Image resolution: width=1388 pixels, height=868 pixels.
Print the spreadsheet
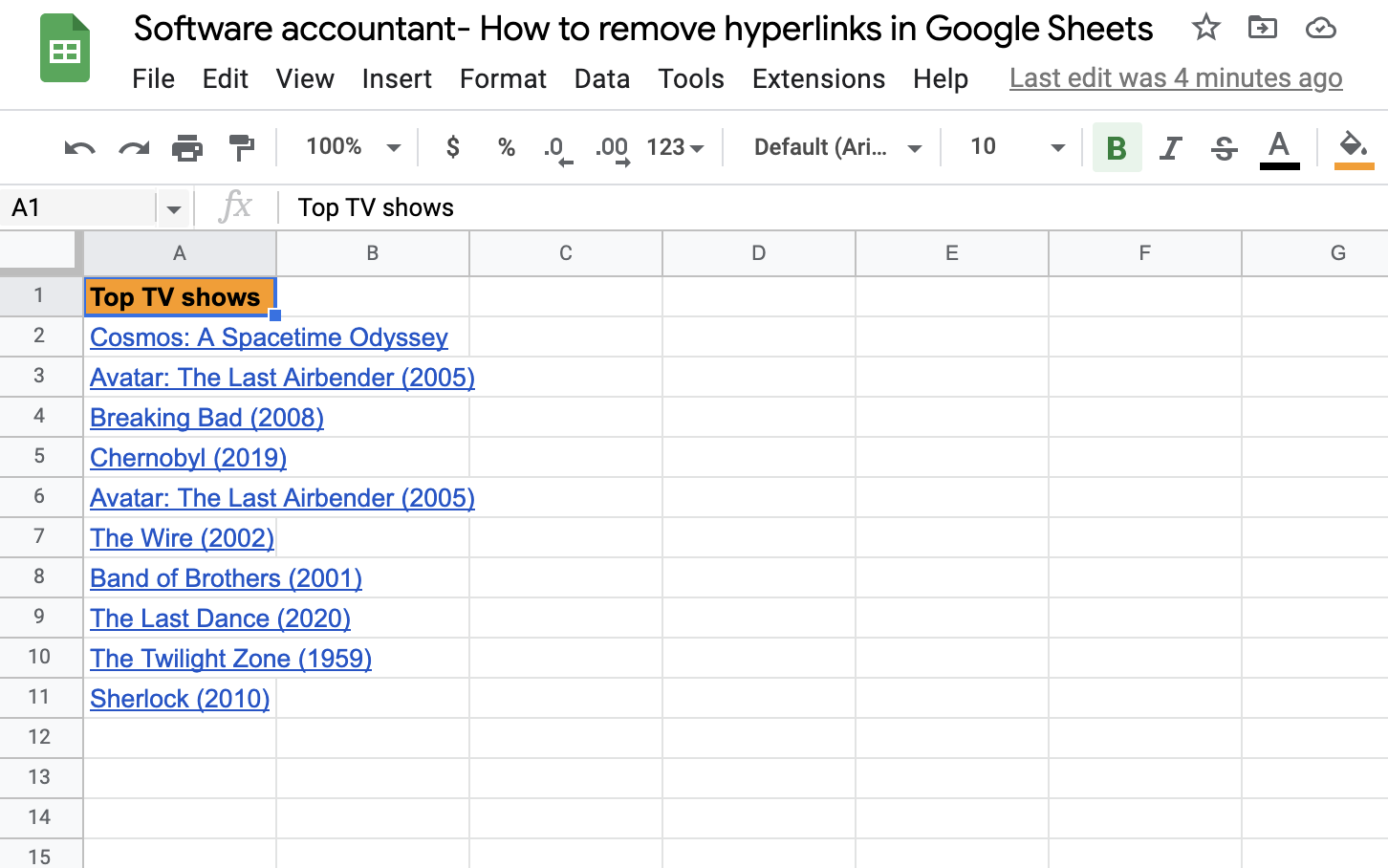(187, 147)
